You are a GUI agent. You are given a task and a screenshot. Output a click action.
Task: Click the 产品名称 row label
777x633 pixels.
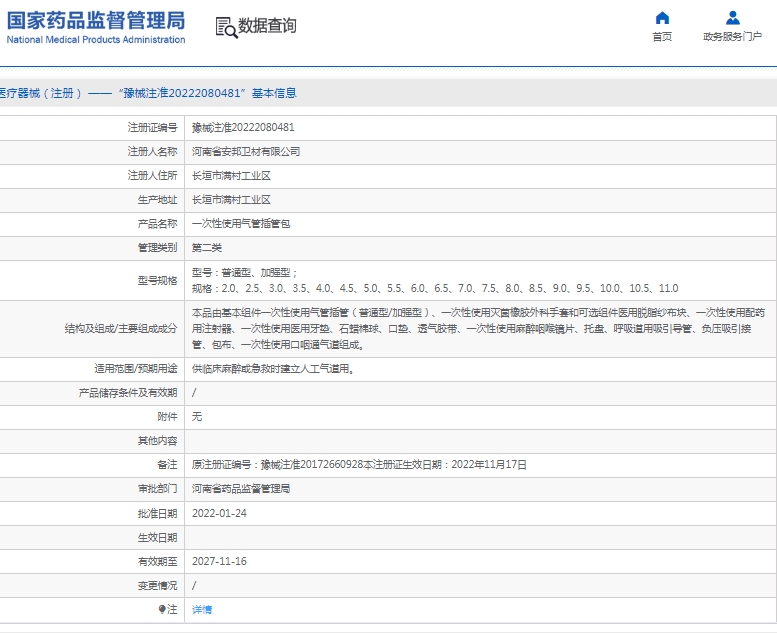157,224
